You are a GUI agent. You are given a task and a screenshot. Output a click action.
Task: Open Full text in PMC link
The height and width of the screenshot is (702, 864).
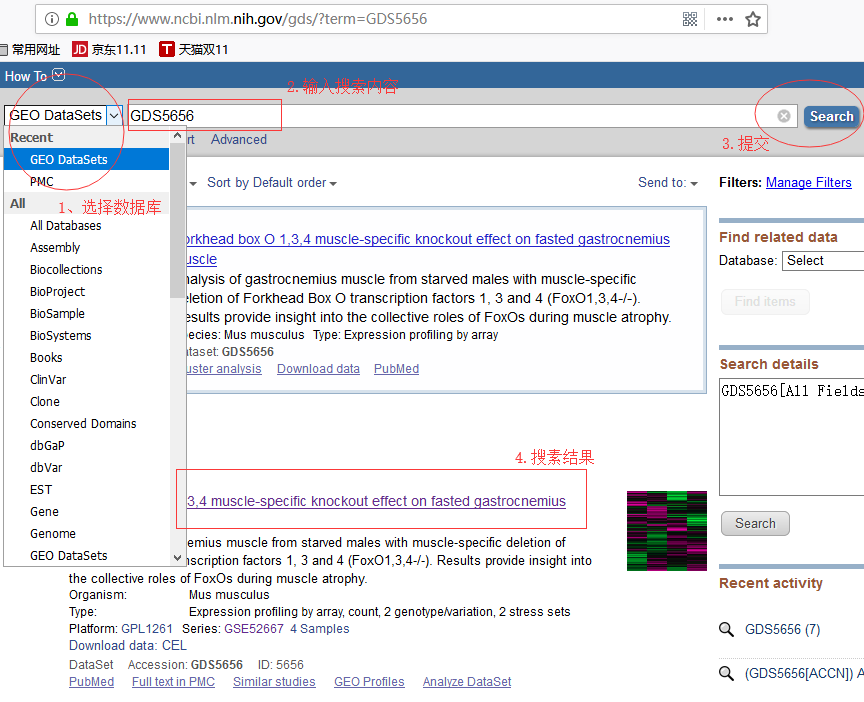[x=173, y=682]
